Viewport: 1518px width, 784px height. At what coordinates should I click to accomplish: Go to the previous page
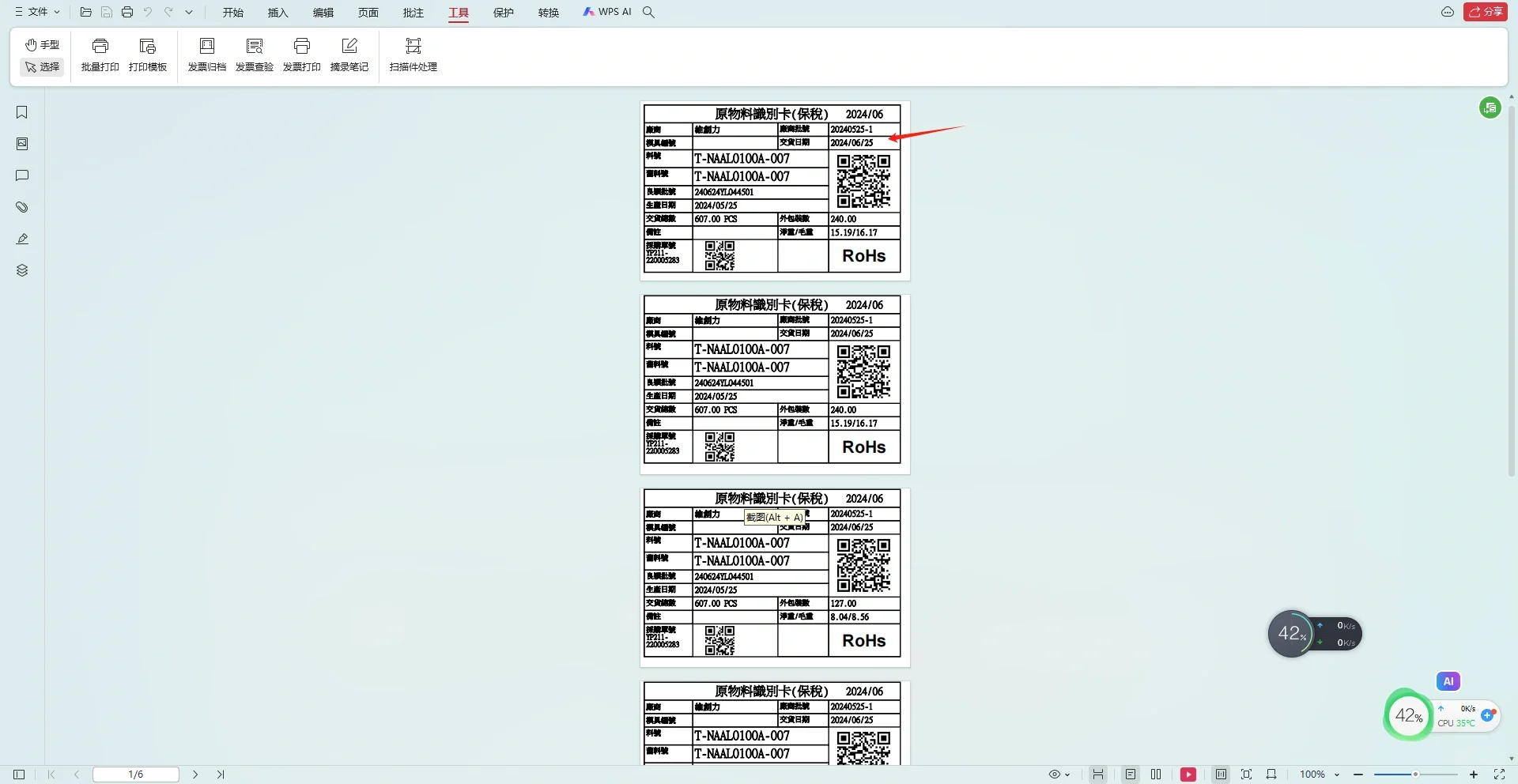click(x=76, y=775)
